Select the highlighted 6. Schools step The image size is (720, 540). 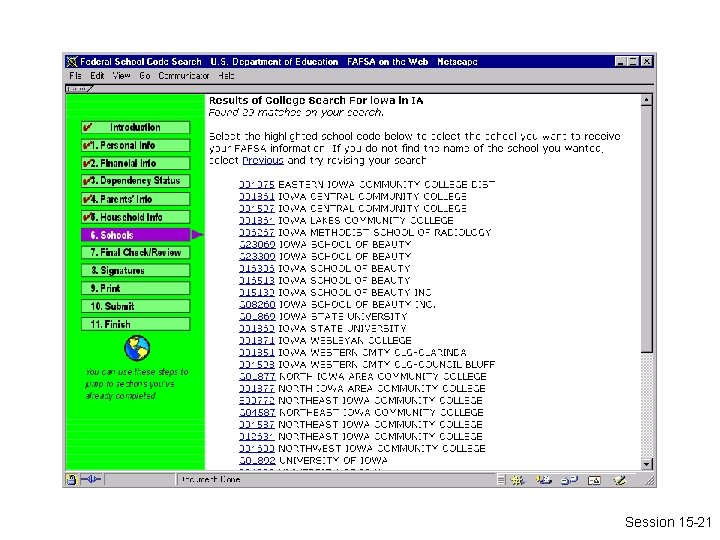[135, 235]
